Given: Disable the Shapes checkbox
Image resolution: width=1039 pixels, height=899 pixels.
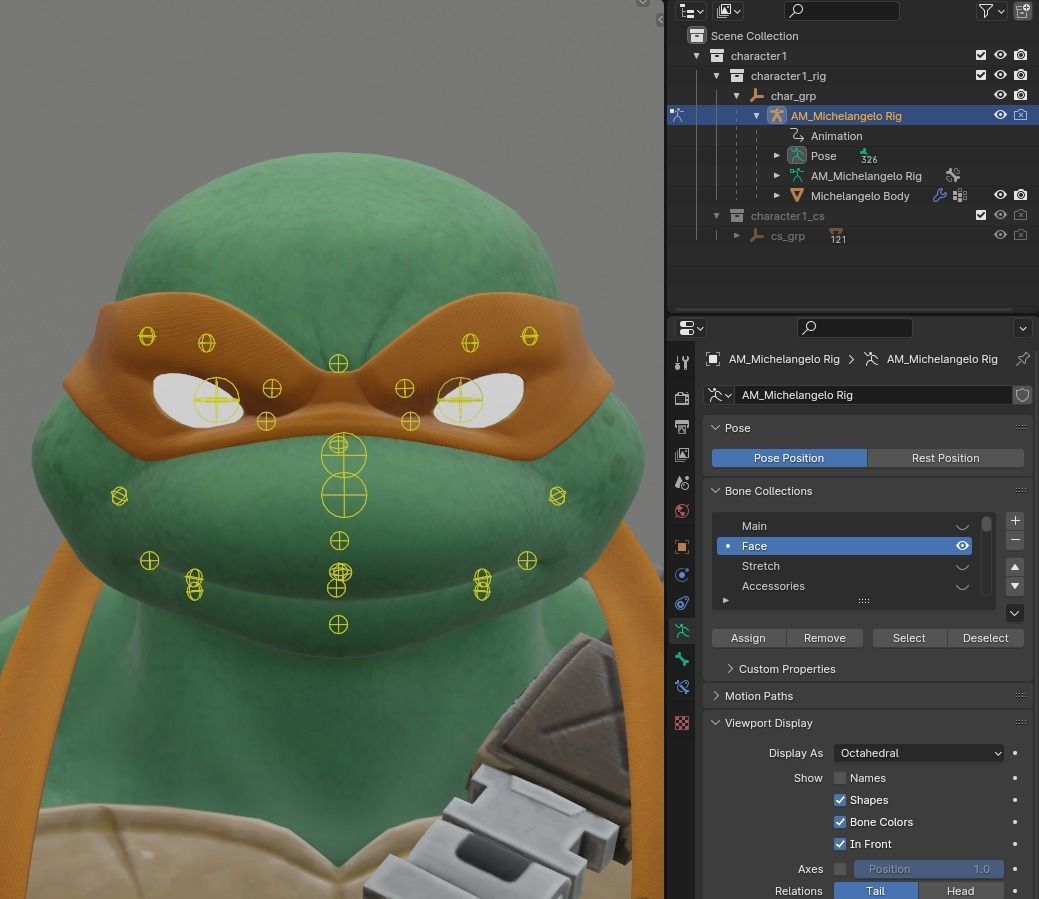Looking at the screenshot, I should tap(840, 800).
